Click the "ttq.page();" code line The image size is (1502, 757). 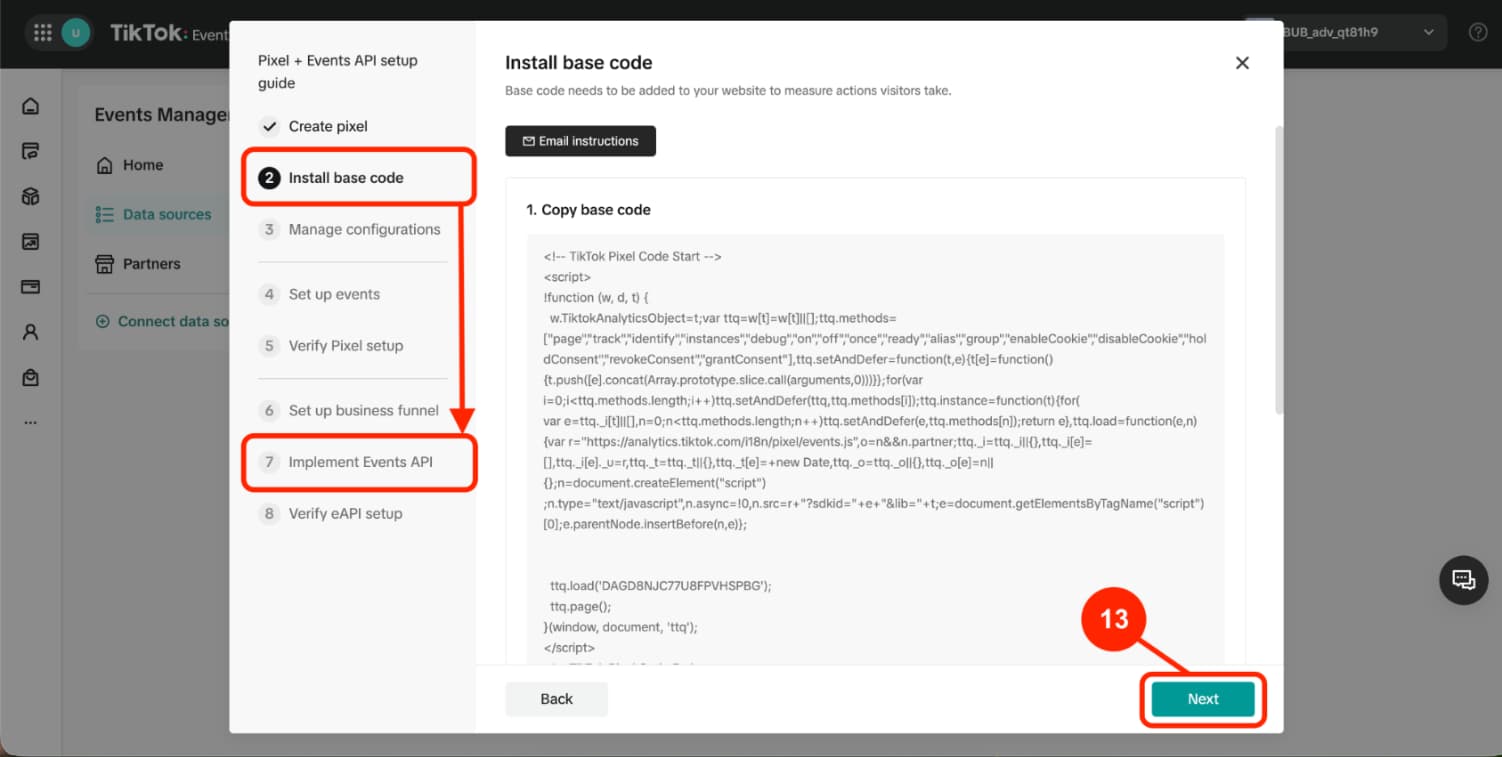[x=580, y=606]
